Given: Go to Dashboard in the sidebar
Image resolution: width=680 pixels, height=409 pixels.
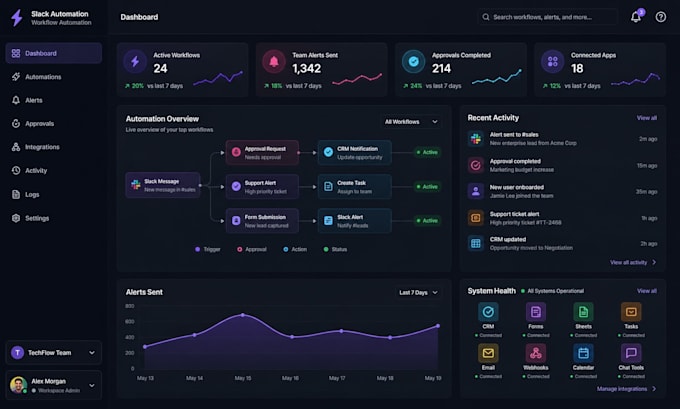Looking at the screenshot, I should click(x=54, y=53).
